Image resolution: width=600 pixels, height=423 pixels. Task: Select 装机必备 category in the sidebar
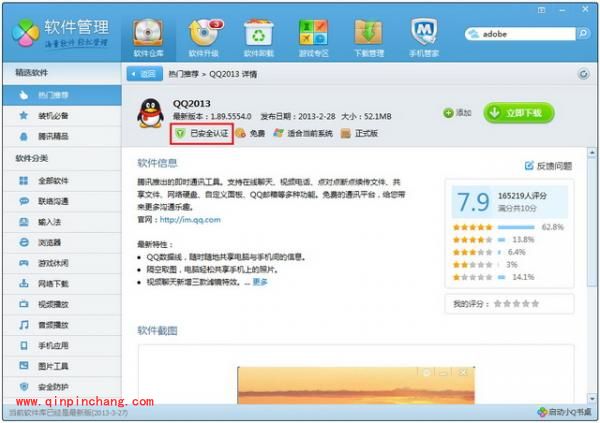(55, 116)
